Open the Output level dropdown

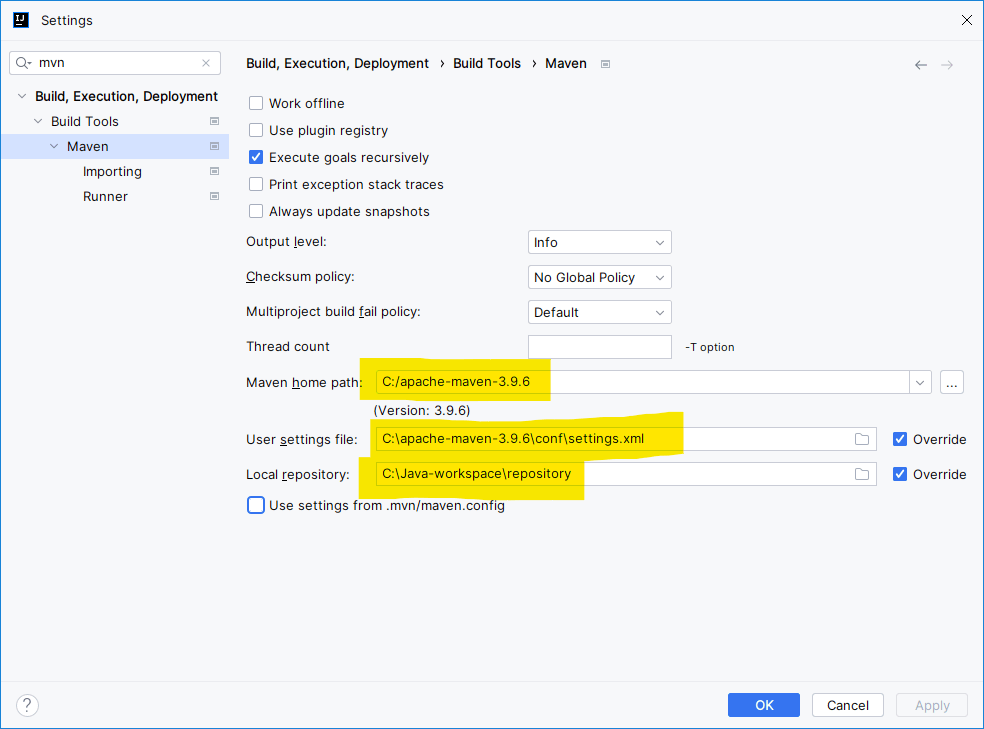[x=599, y=242]
